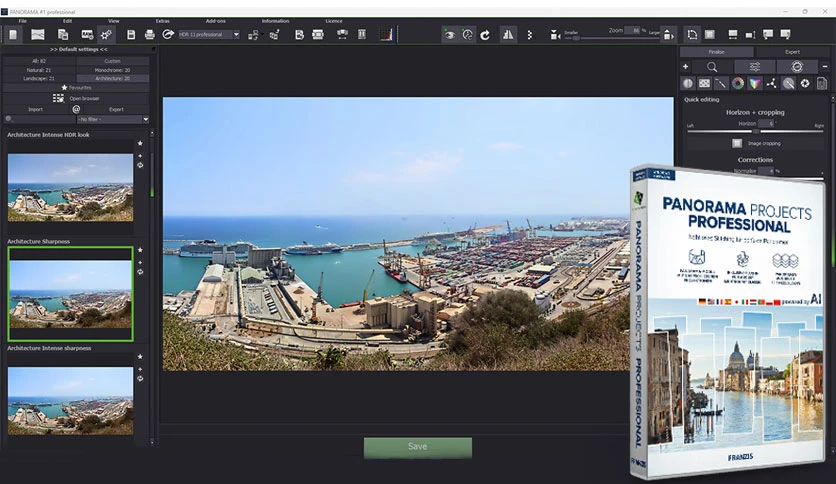
Task: Click the print icon in the toolbar
Action: click(150, 35)
